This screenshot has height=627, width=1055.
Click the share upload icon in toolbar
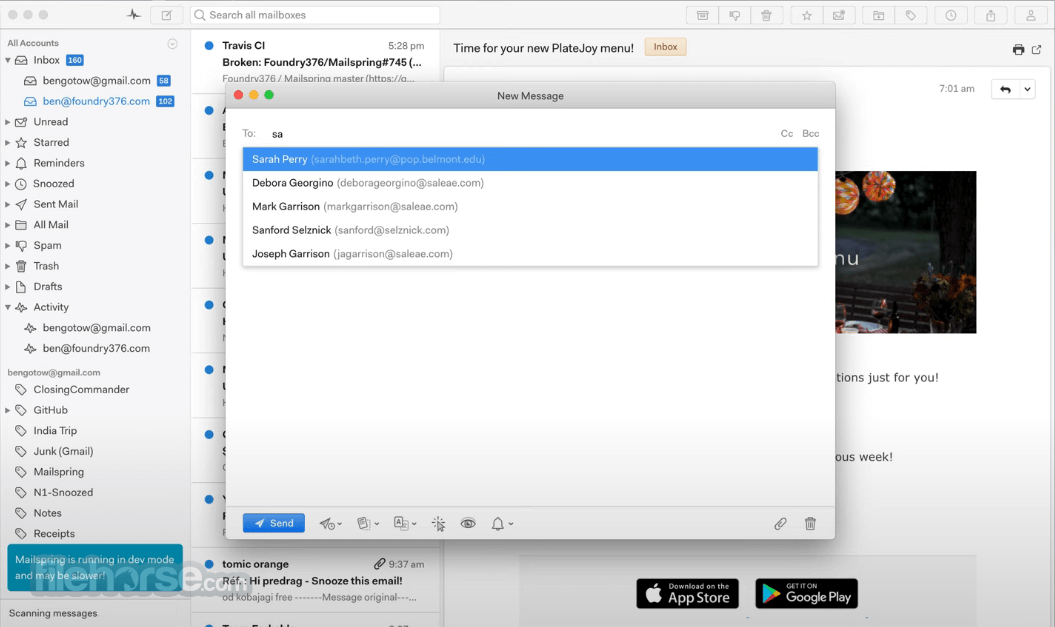(x=990, y=15)
